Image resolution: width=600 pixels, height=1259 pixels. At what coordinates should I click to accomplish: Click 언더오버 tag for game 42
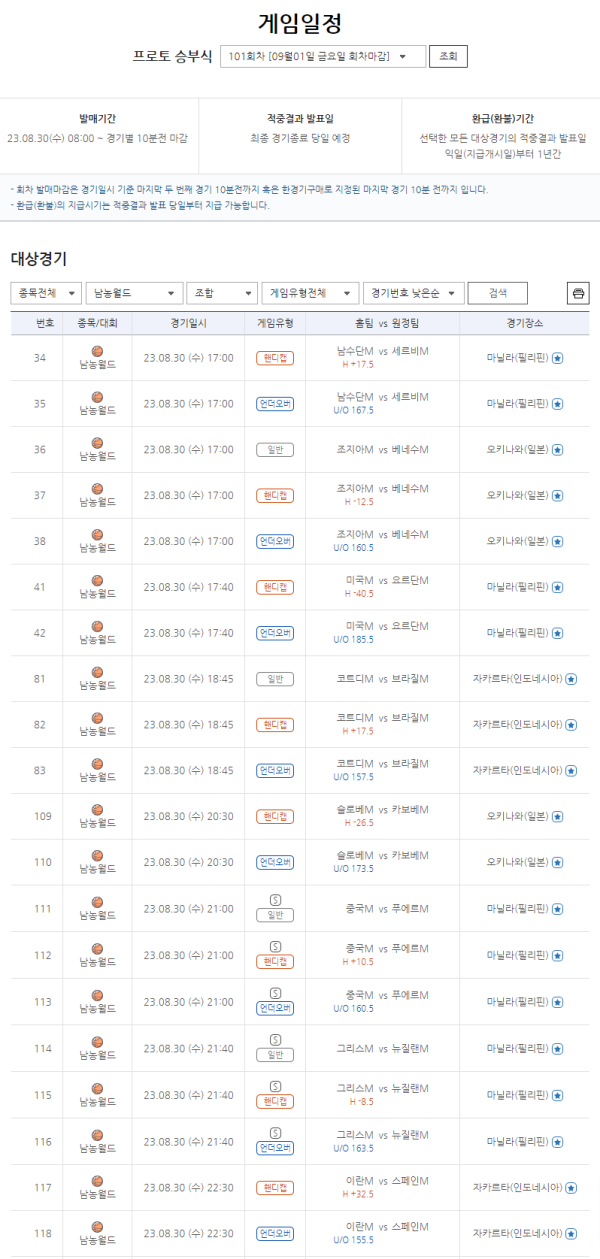click(275, 633)
